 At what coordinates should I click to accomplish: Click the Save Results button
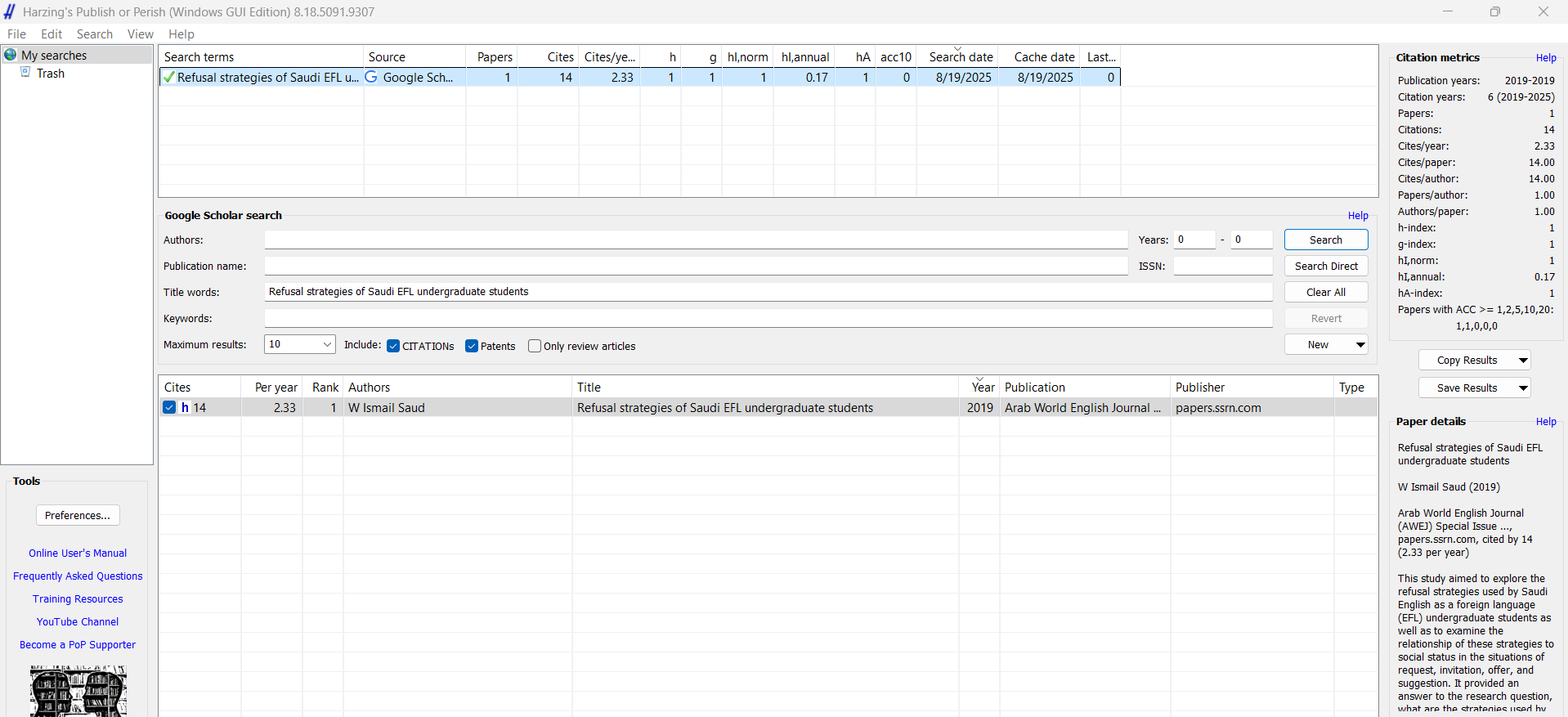click(x=1467, y=388)
